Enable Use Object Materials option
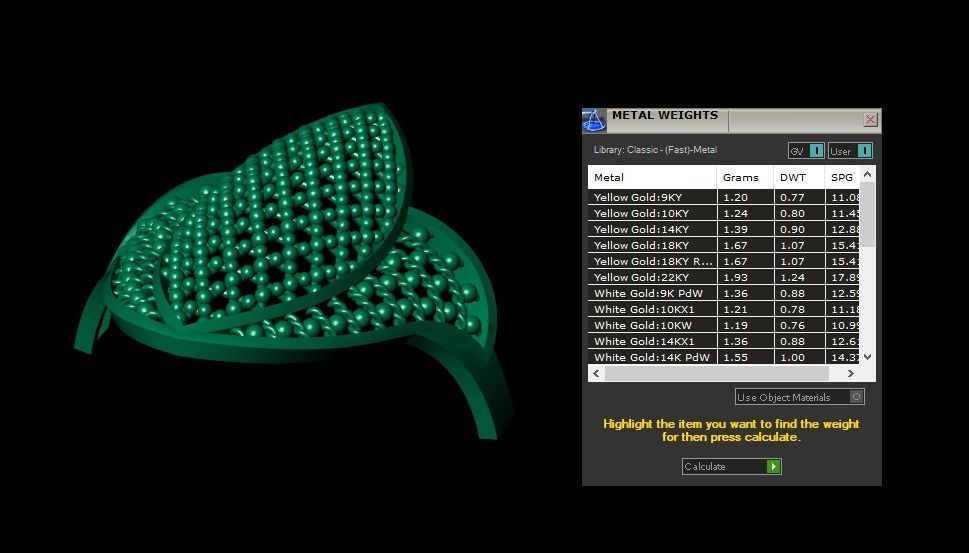Viewport: 969px width, 553px height. click(800, 397)
